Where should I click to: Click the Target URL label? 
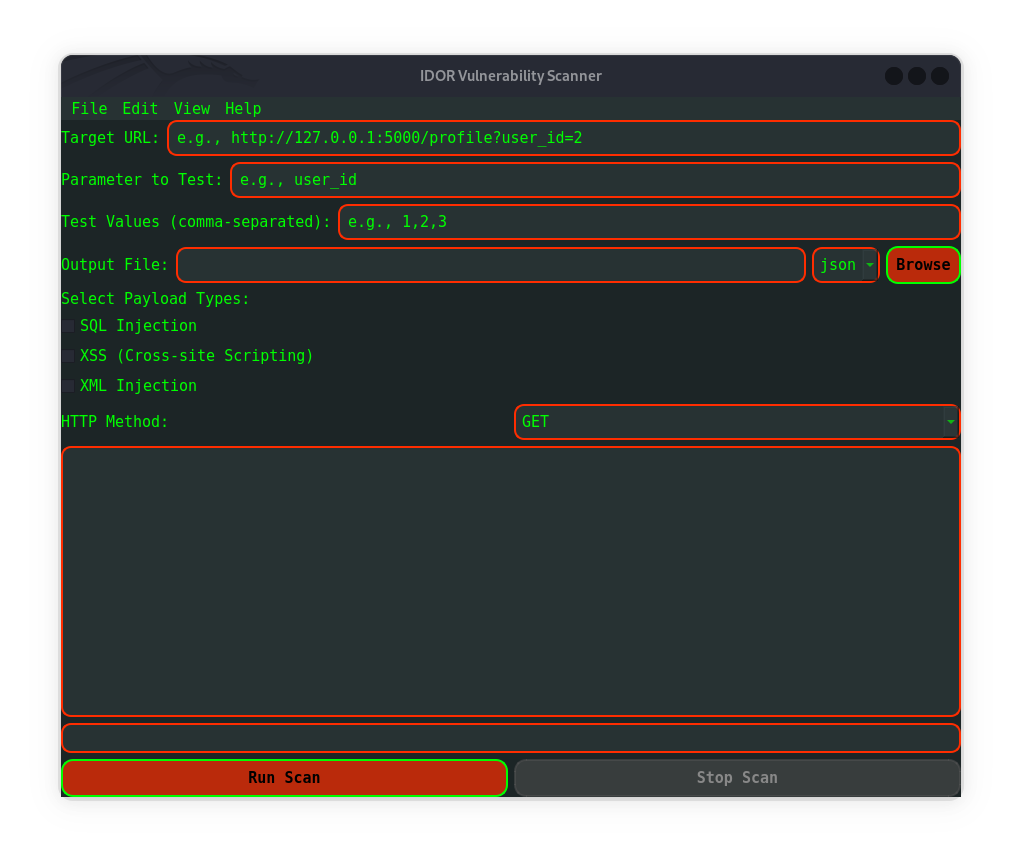pyautogui.click(x=110, y=138)
